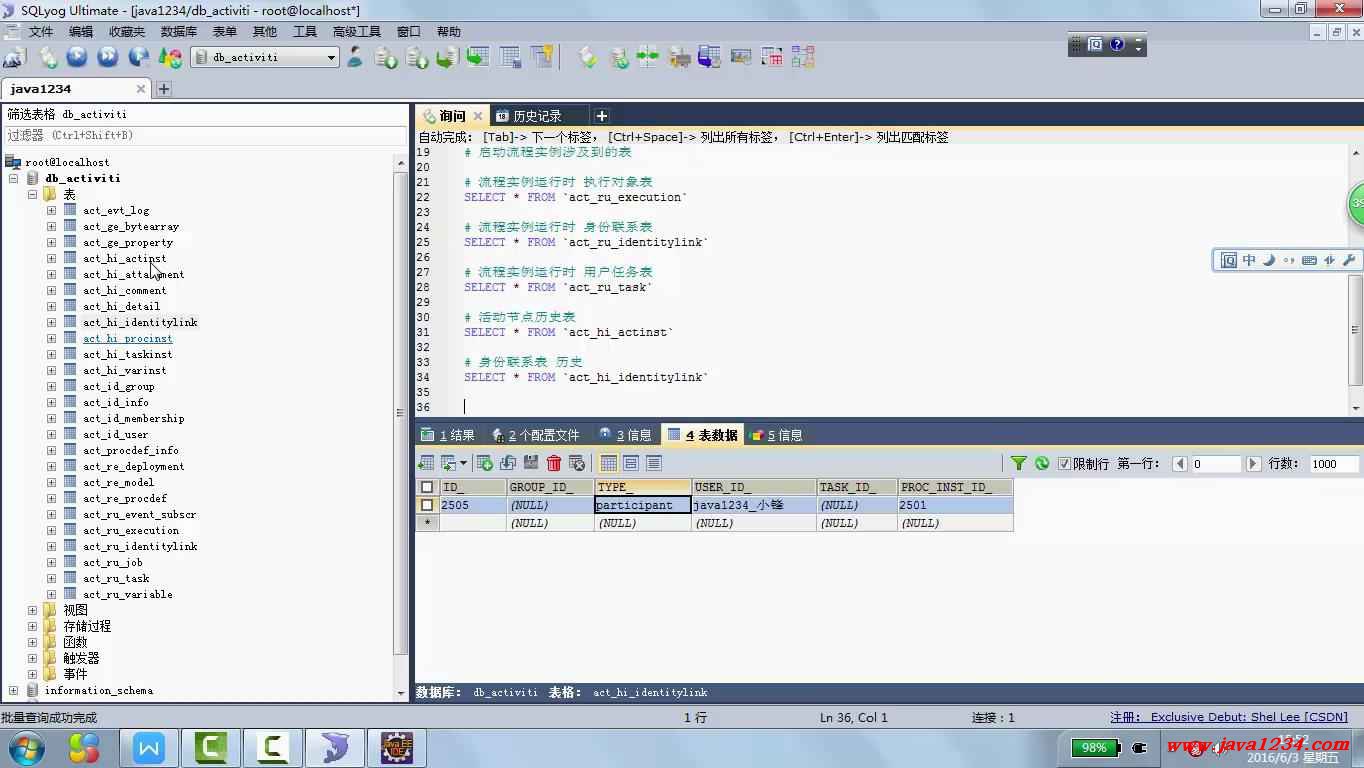The width and height of the screenshot is (1364, 768).
Task: Expand the 存储过程 stored procedures folder
Action: click(x=32, y=626)
